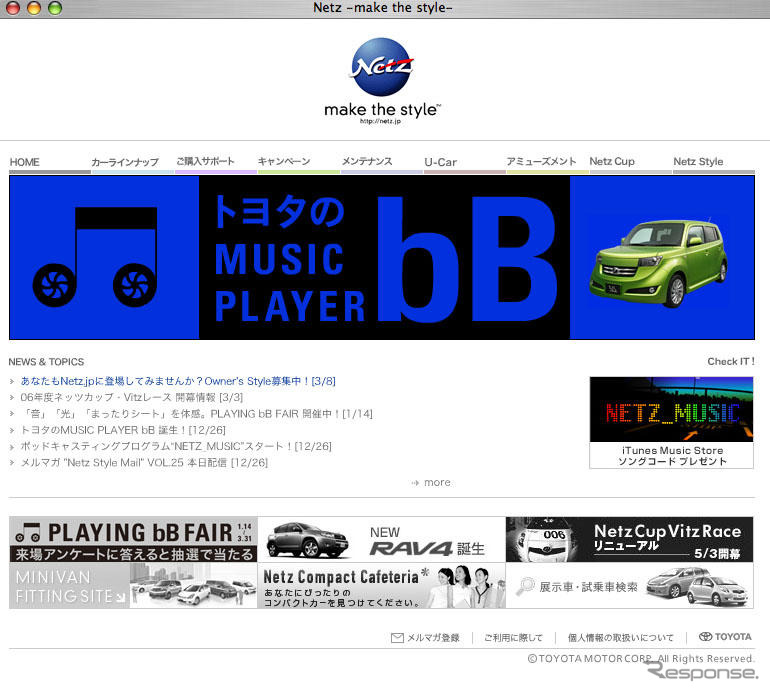Click the green bB car image
Screen dimensions: 770x692
659,264
